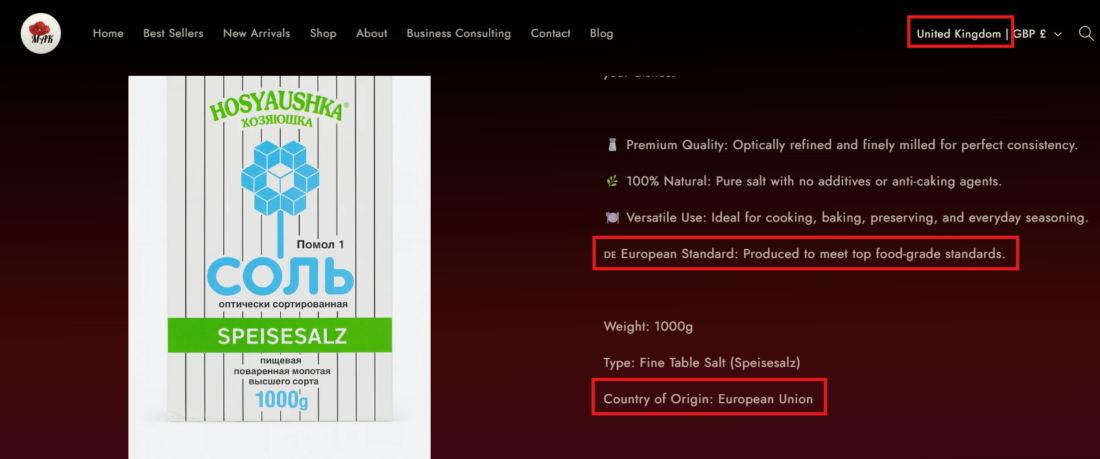Visit the Blog link
The height and width of the screenshot is (459, 1100).
(601, 33)
